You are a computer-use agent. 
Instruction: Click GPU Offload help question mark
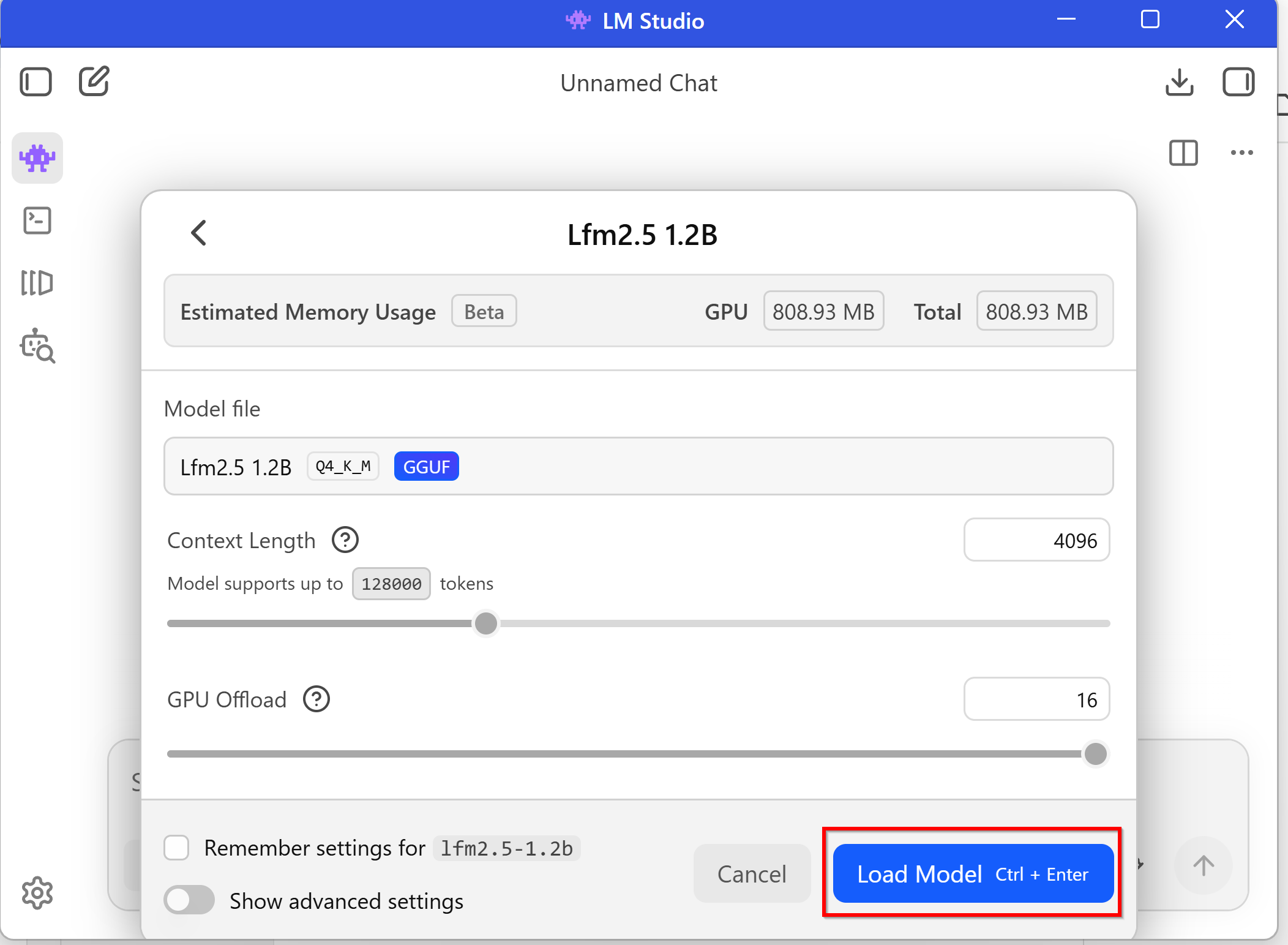click(316, 699)
